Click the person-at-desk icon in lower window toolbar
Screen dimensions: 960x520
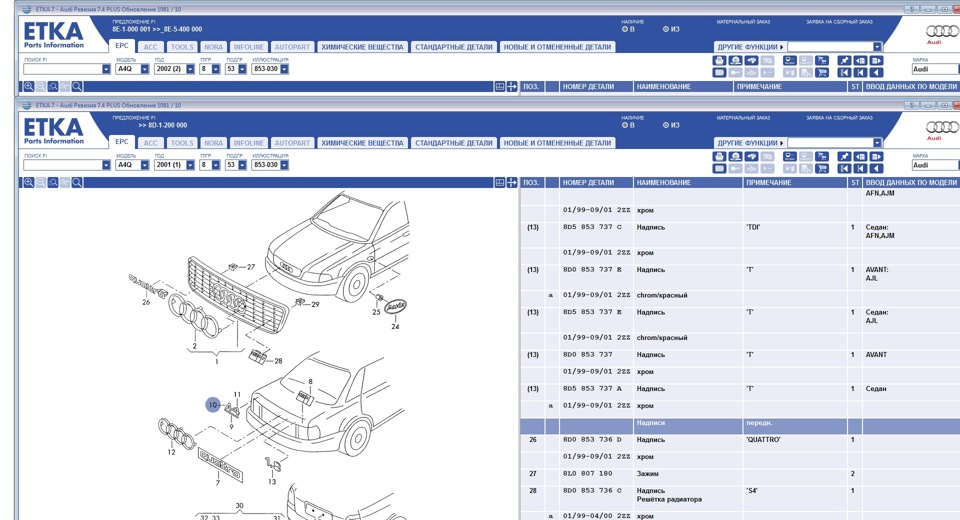(x=735, y=156)
